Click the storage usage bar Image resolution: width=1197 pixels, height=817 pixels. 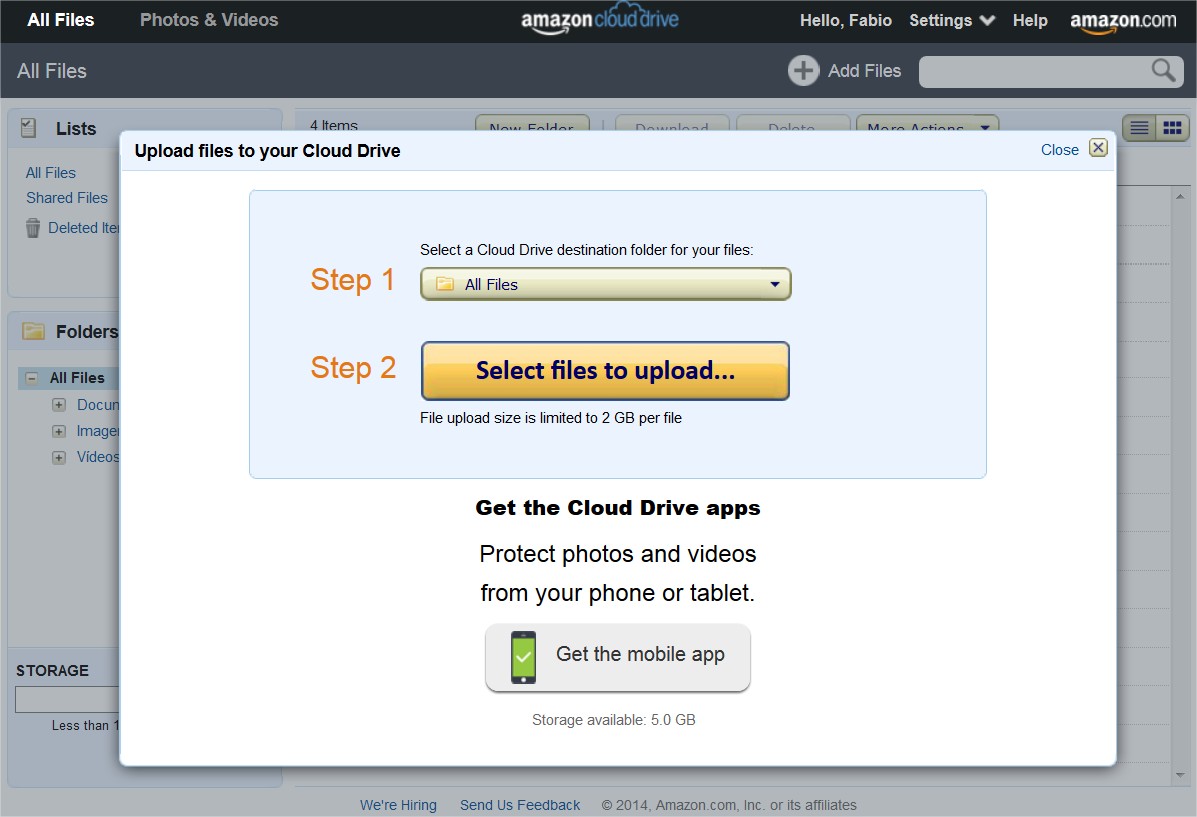coord(67,699)
